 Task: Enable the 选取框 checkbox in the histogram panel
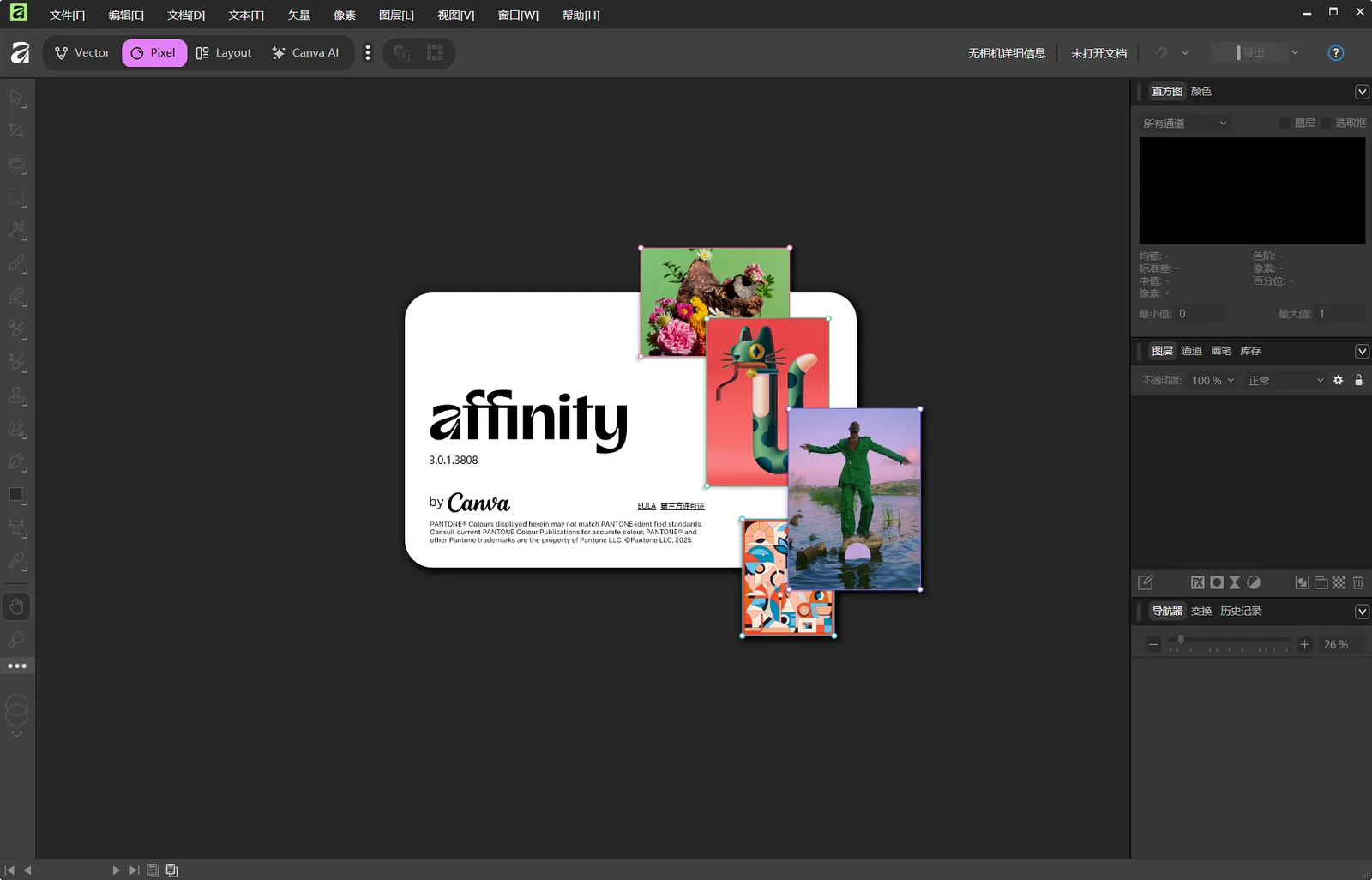point(1326,123)
